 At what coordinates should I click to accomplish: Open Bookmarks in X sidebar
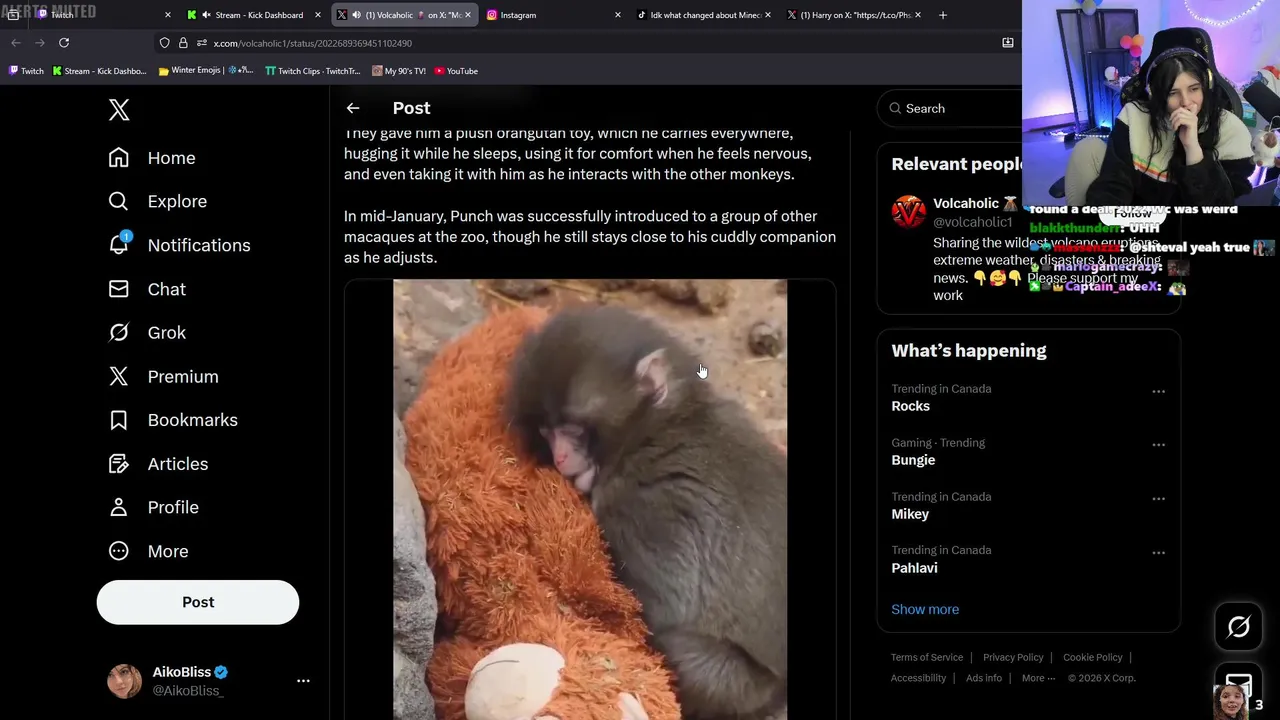coord(173,420)
